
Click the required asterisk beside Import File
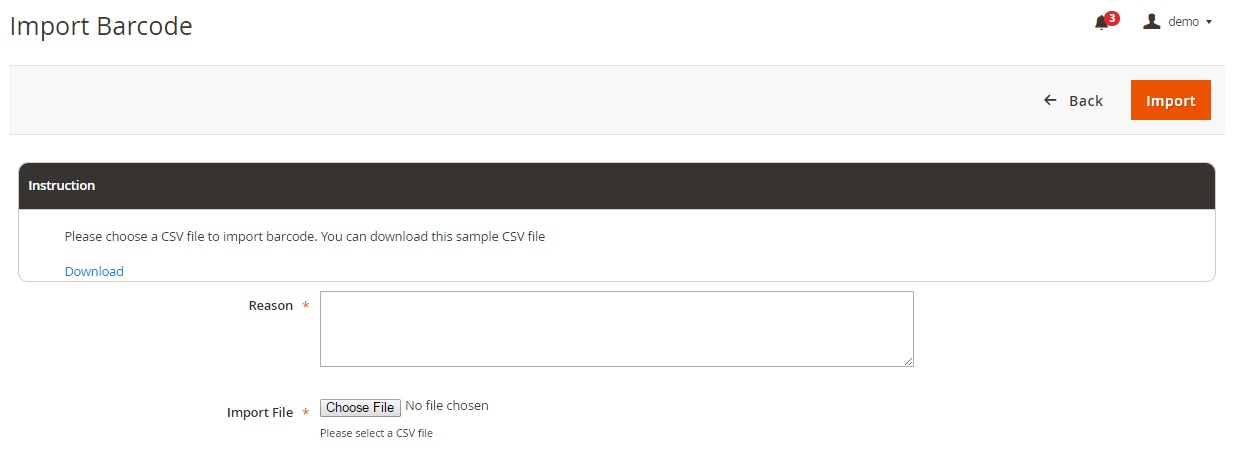click(305, 413)
